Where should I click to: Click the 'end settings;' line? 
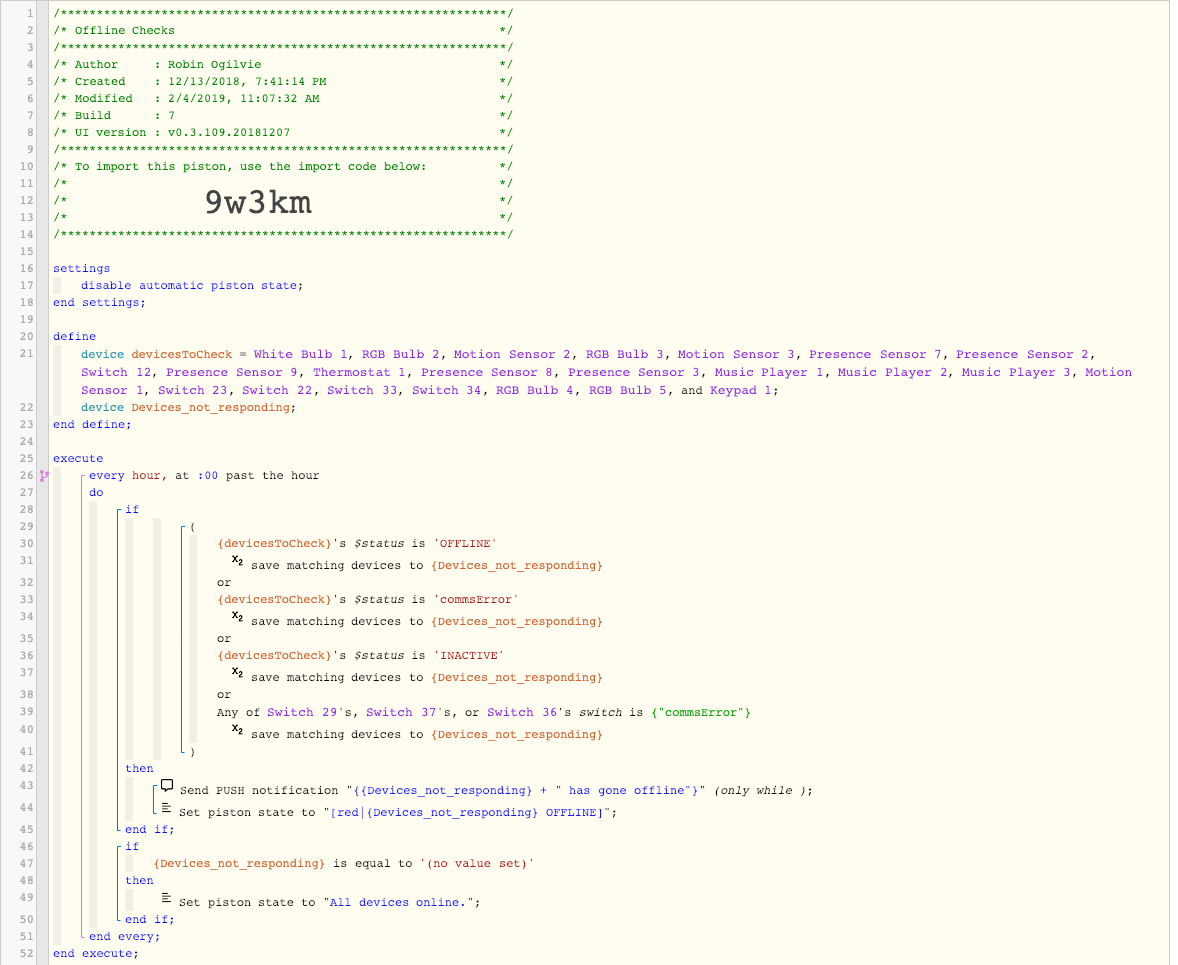[x=99, y=302]
